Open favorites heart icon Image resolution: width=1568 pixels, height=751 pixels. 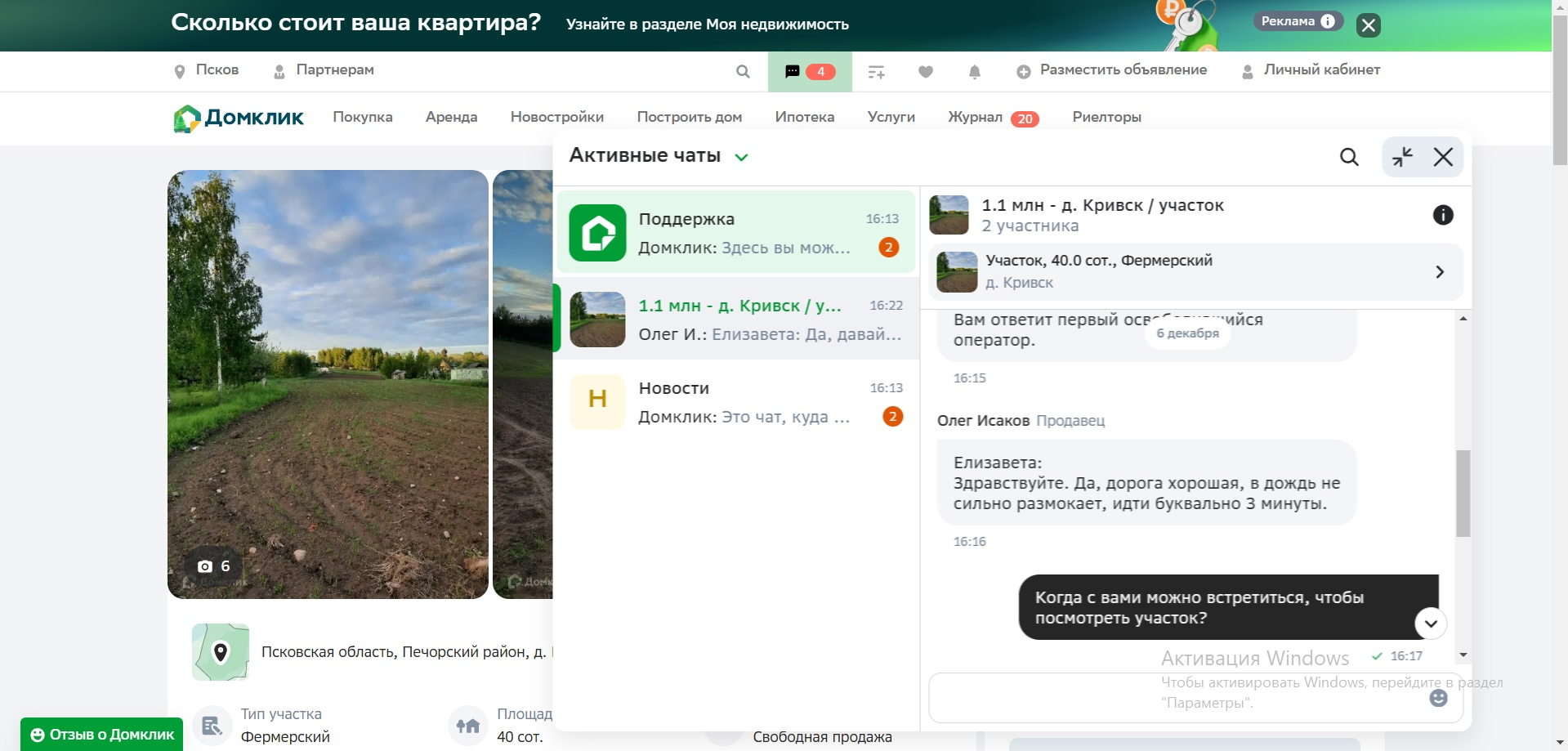click(x=925, y=72)
